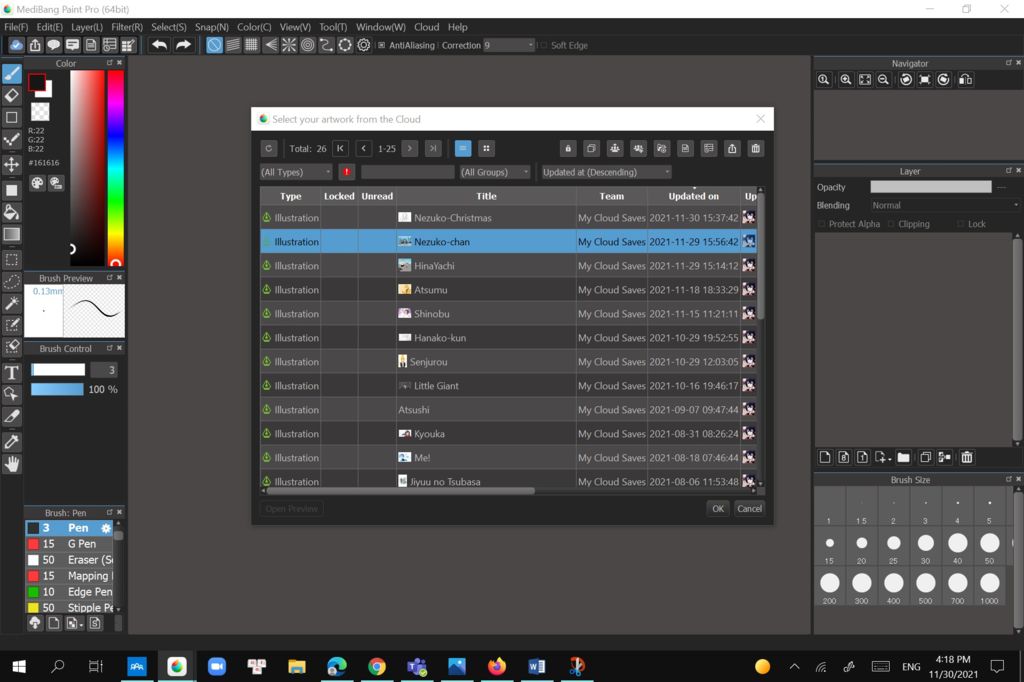Select the Move tool in the left toolbar
Screen dimensions: 1024x682
tap(12, 164)
